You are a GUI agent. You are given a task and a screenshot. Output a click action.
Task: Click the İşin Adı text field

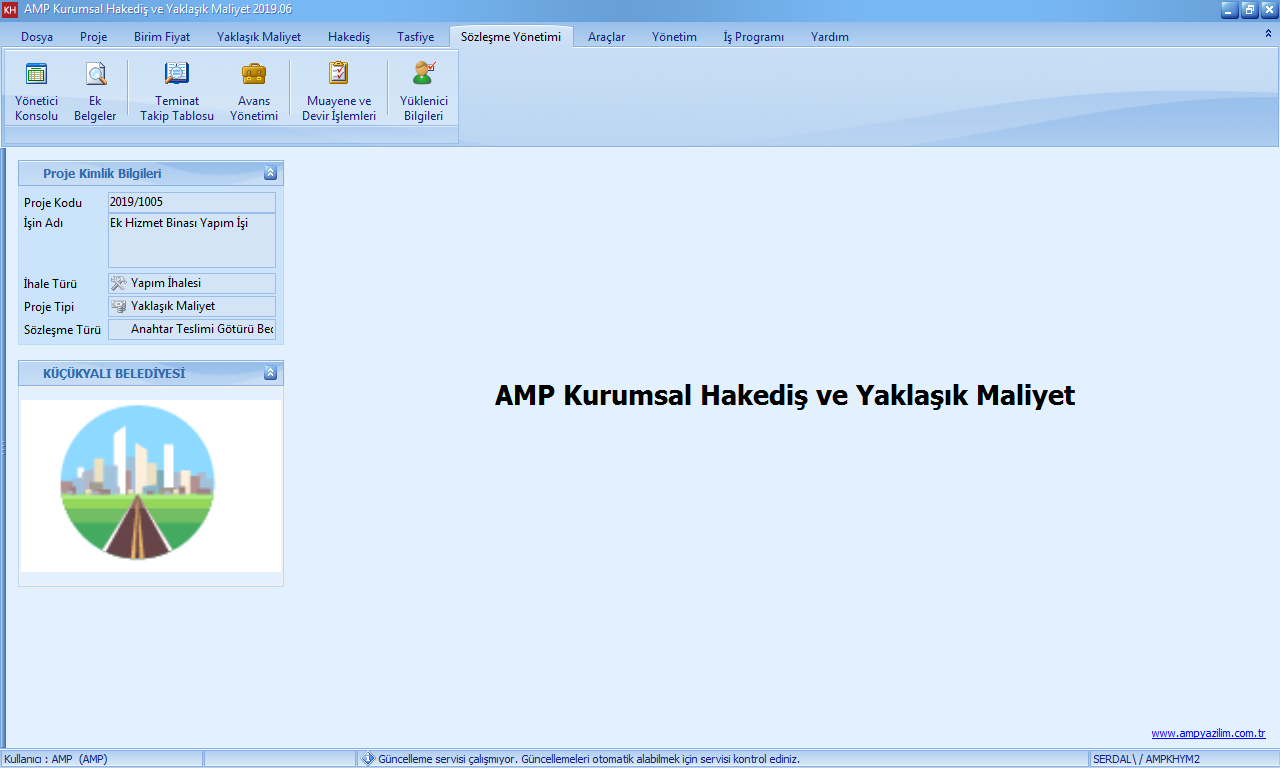click(x=191, y=240)
